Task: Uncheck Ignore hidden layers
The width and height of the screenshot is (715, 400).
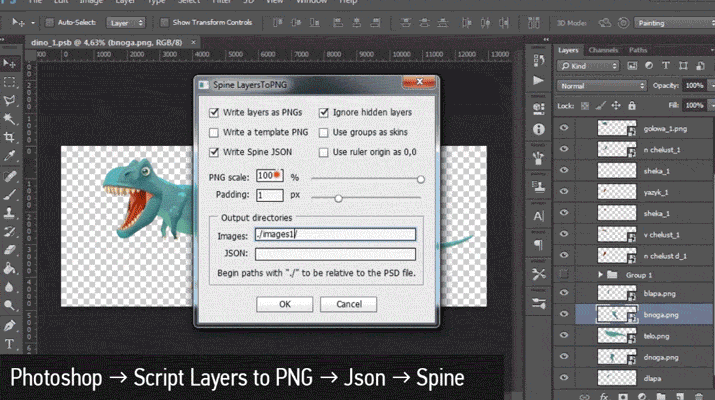Action: pos(323,112)
